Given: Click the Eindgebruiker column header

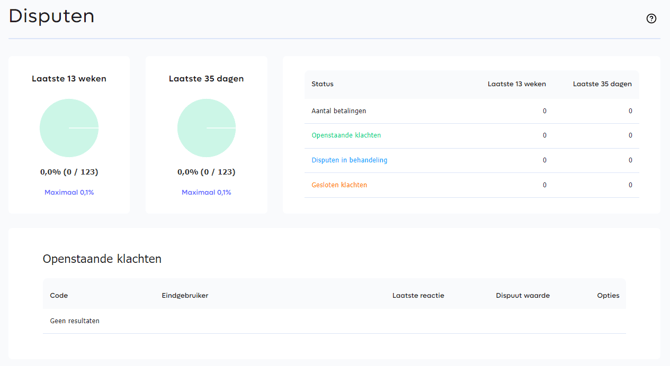Looking at the screenshot, I should pyautogui.click(x=185, y=296).
